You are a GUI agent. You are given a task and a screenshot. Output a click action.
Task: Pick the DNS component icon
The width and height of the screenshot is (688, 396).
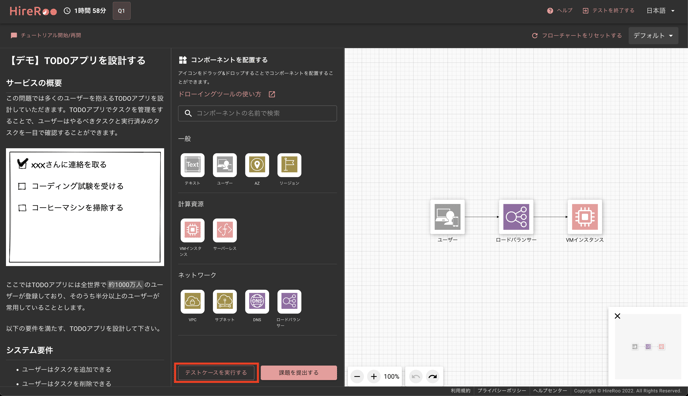[x=257, y=301]
